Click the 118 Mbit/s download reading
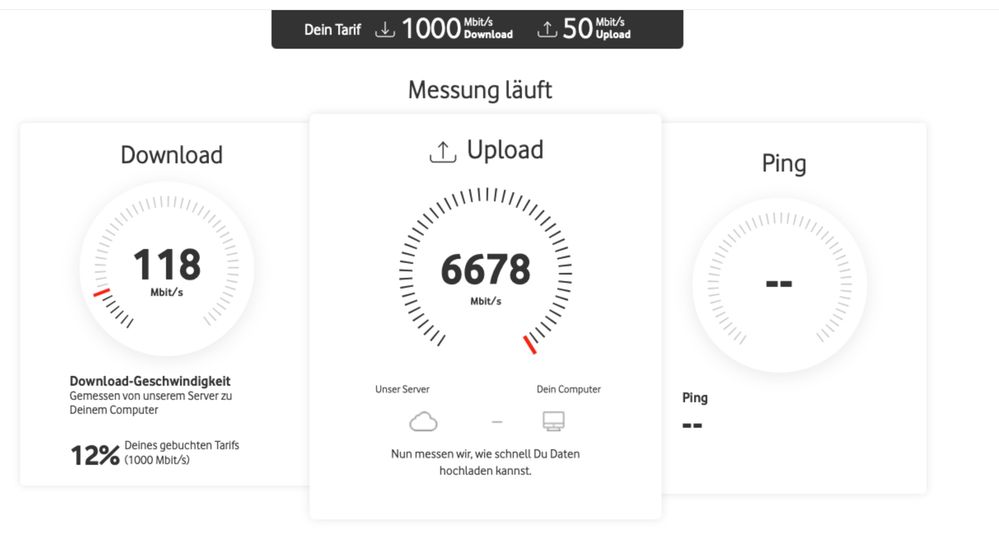This screenshot has width=999, height=559. [167, 271]
